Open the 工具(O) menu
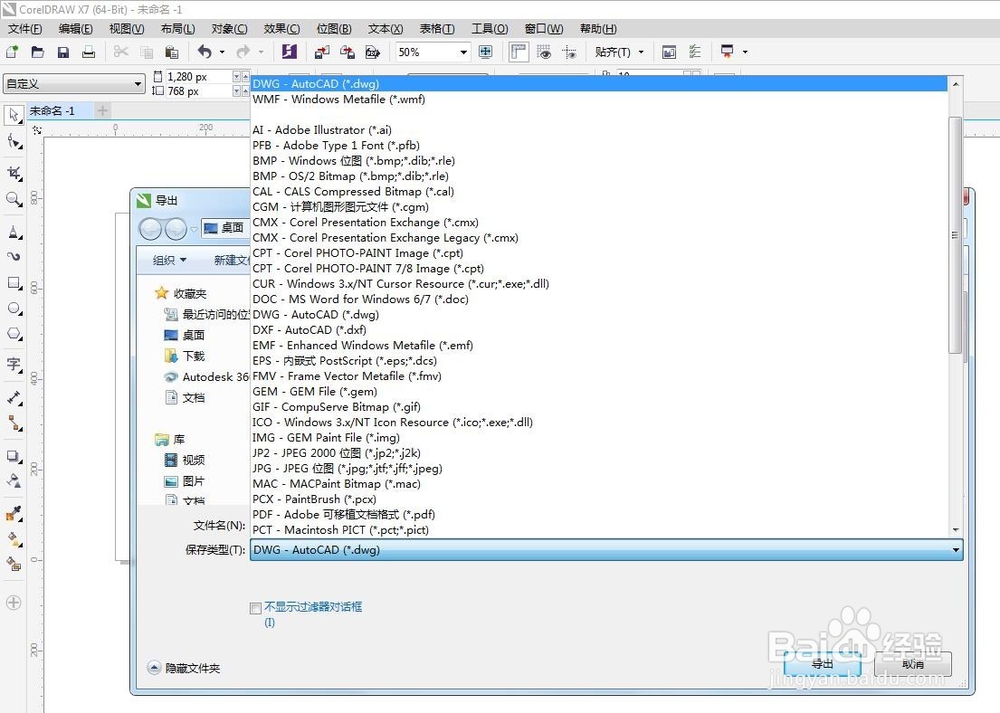This screenshot has height=713, width=1000. click(x=490, y=29)
